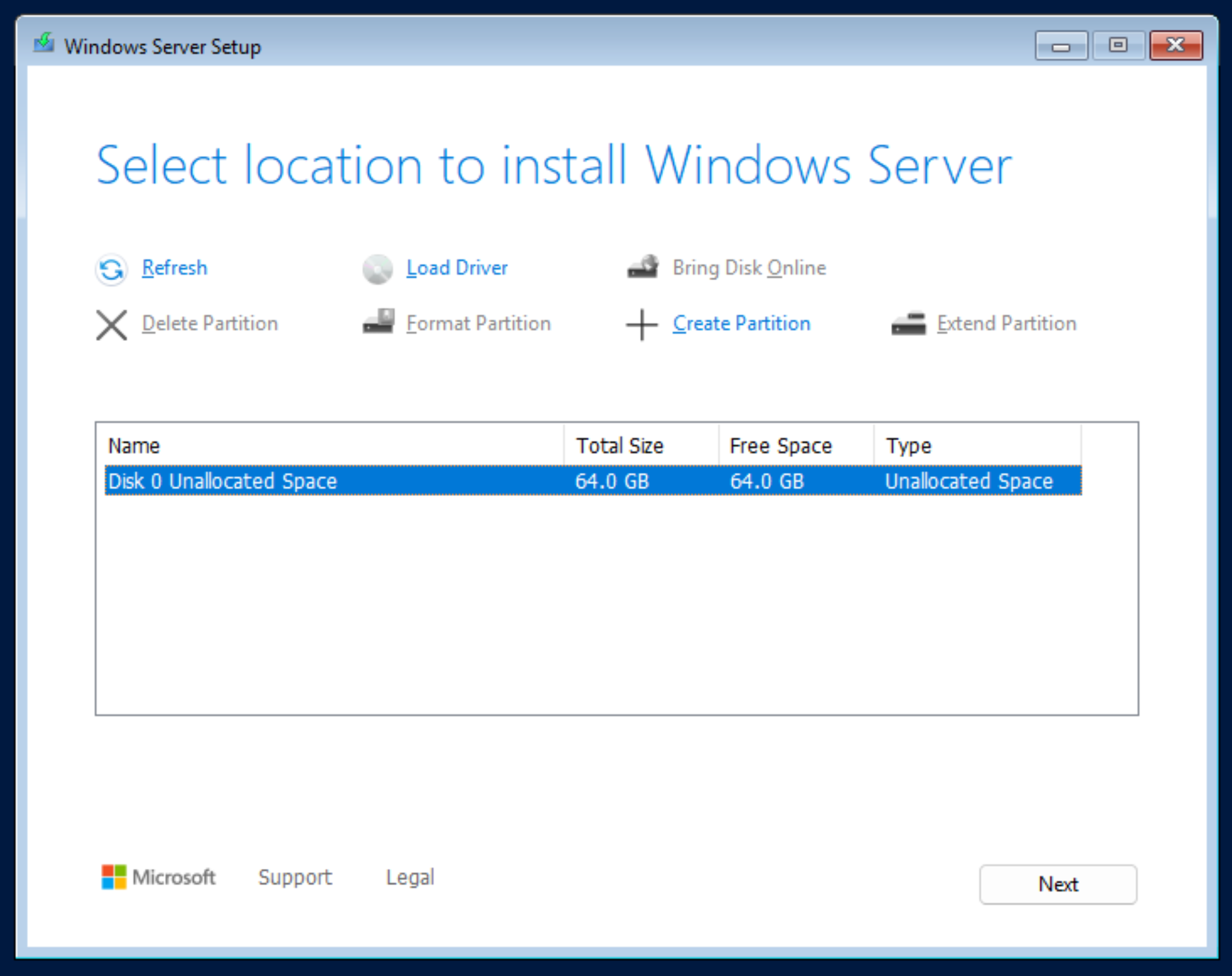
Task: Click the Windows Server Setup title bar icon
Action: point(43,43)
